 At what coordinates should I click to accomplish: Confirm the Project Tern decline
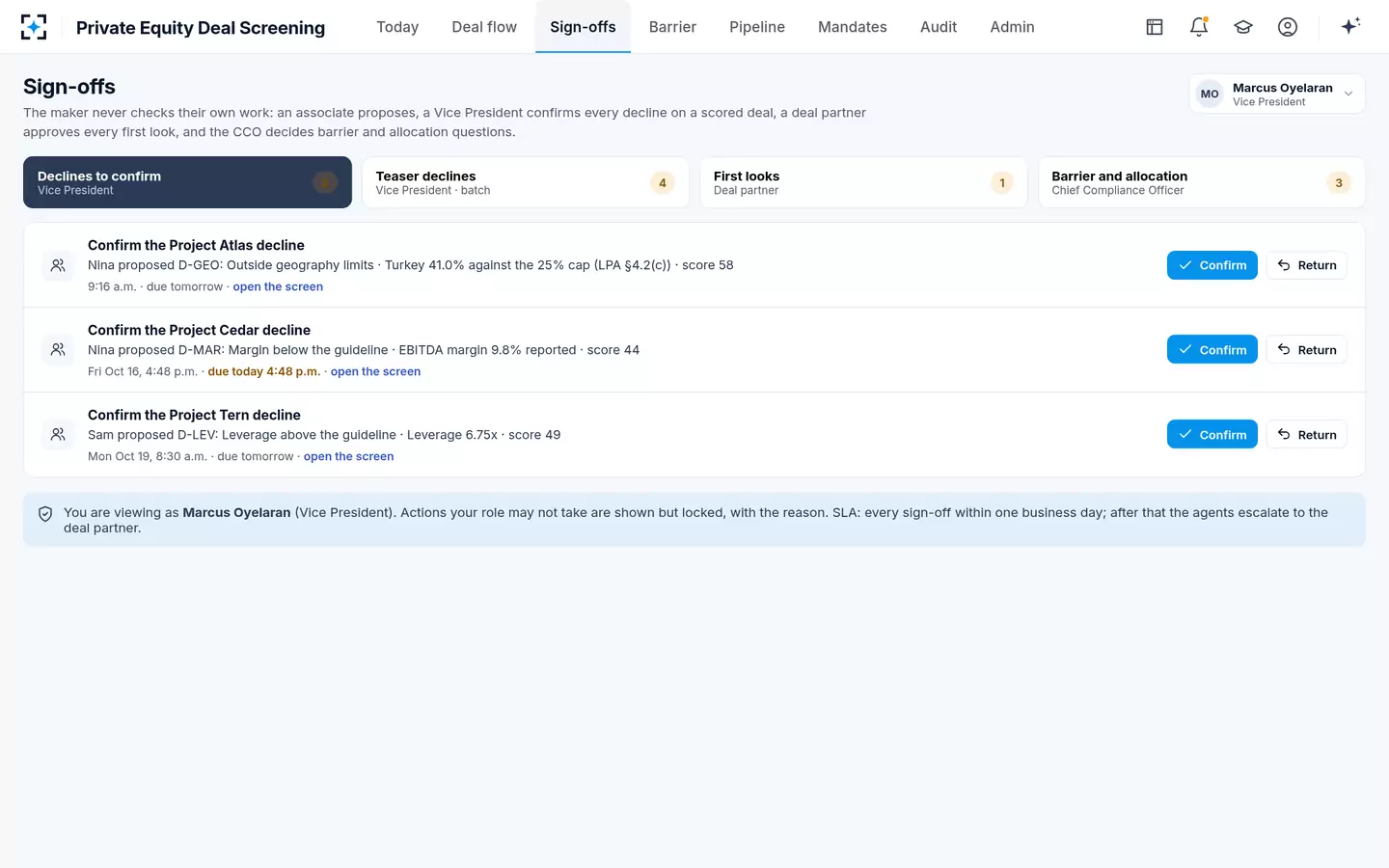pyautogui.click(x=1212, y=435)
